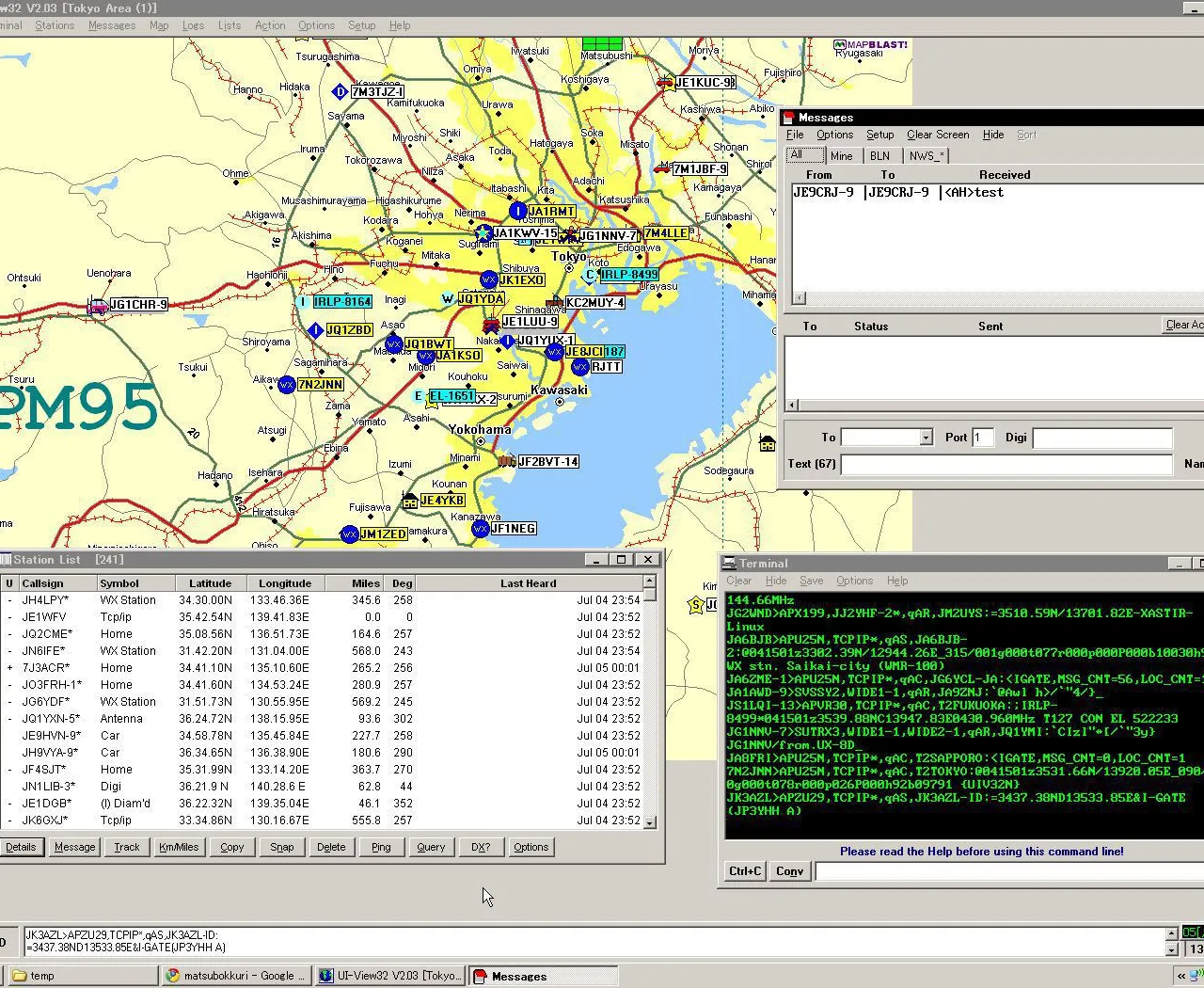Screen dimensions: 1204x988
Task: Select the JF2BVT-14 truck icon
Action: point(507,461)
